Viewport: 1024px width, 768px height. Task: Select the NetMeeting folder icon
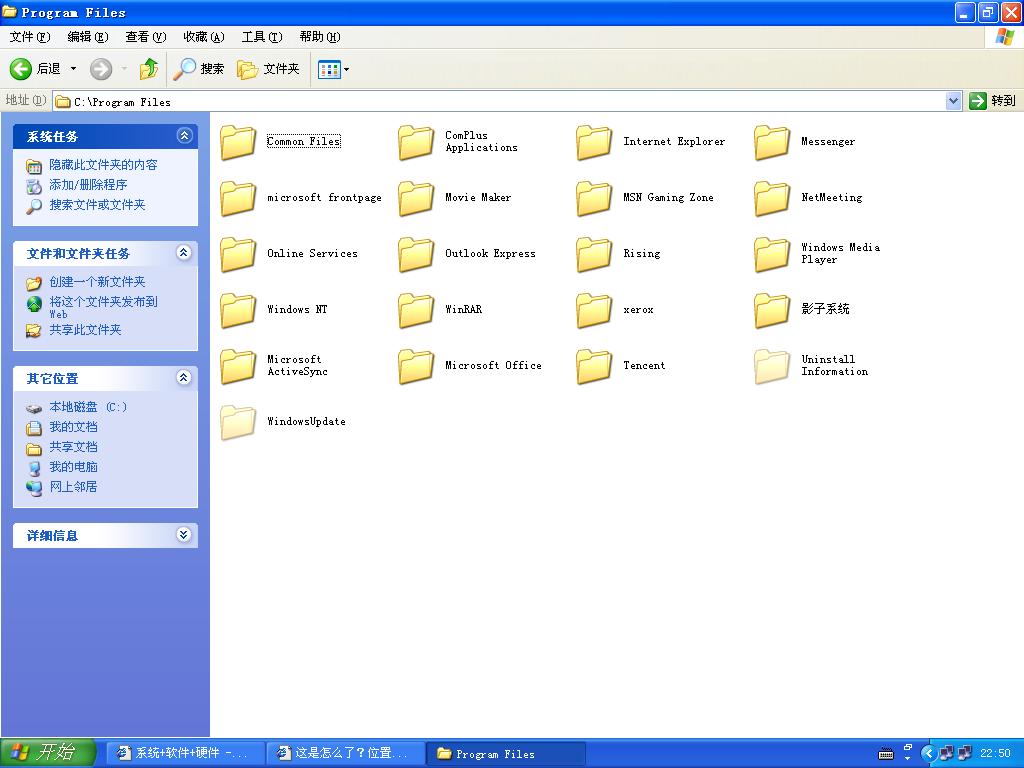coord(772,198)
